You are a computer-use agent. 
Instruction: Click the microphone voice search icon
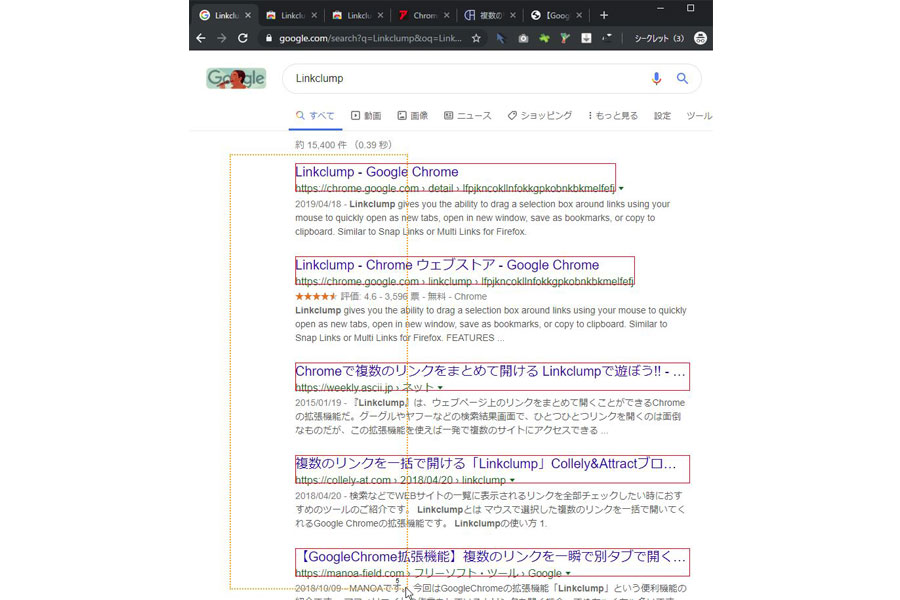[x=656, y=79]
